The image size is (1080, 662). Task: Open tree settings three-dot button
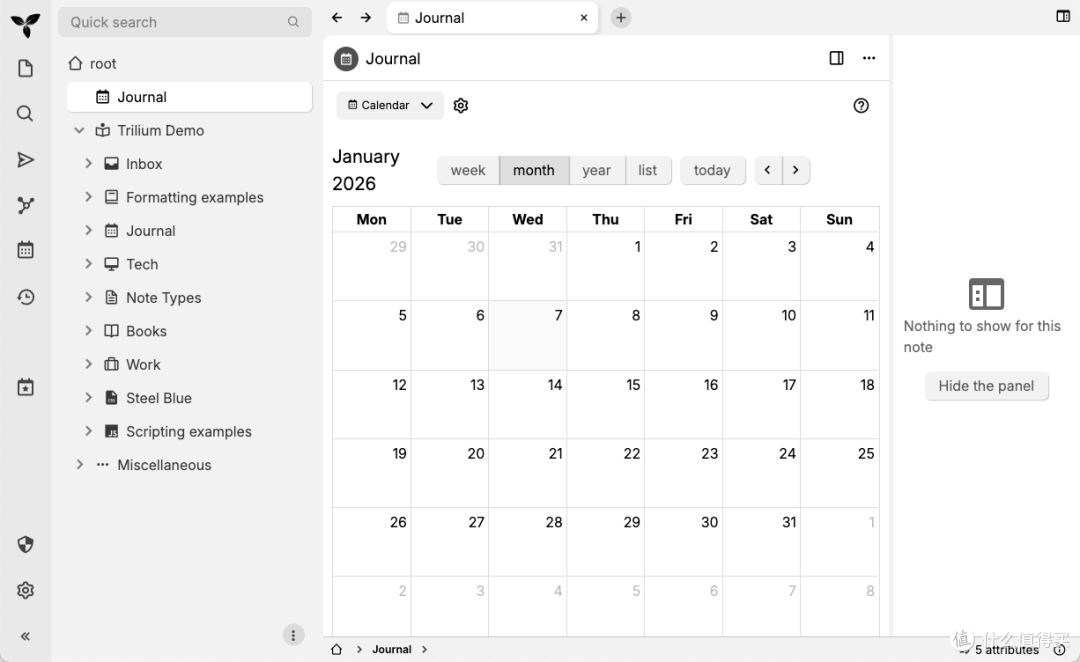pos(293,635)
